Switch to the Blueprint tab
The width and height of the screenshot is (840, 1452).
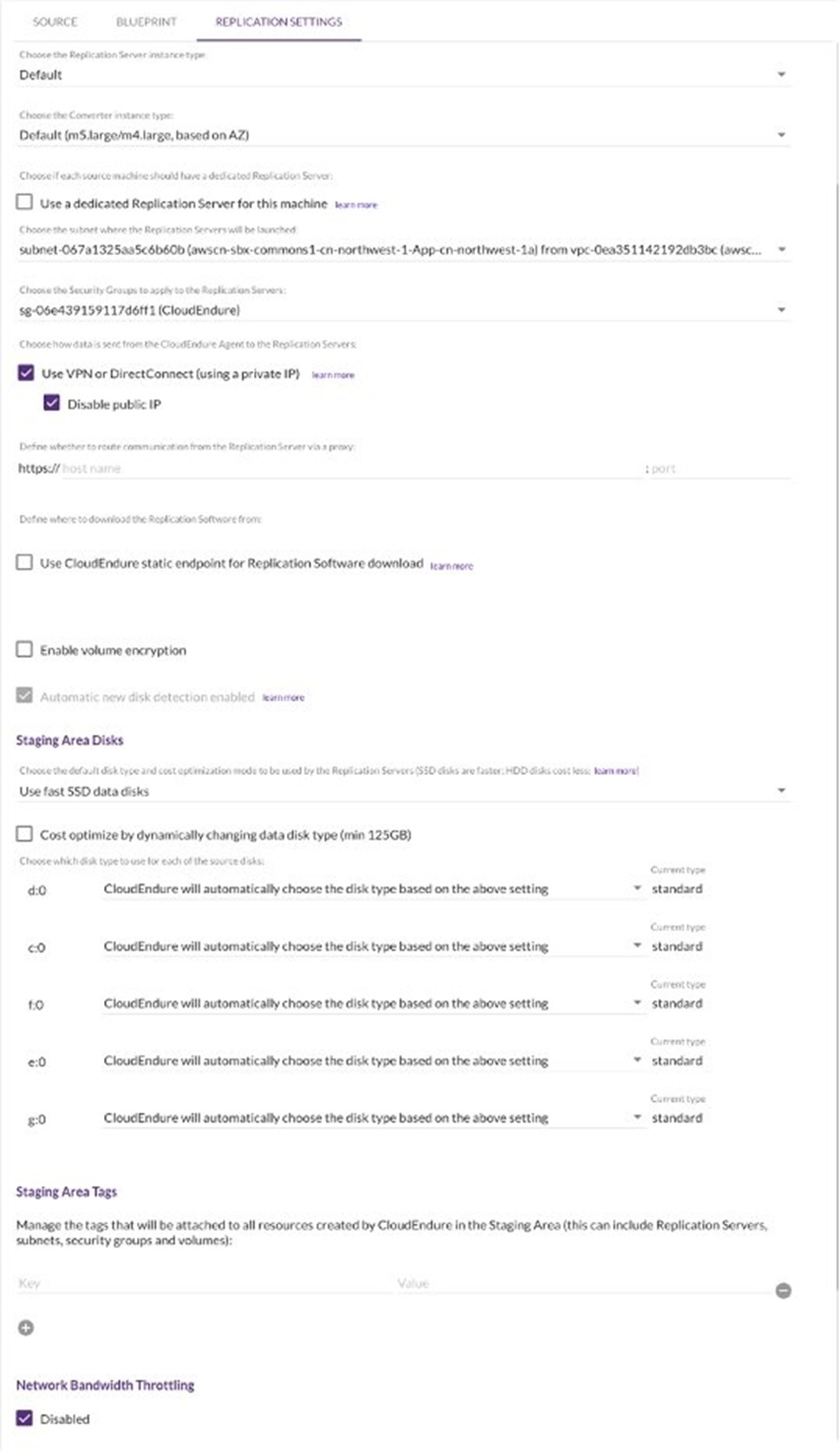point(146,22)
